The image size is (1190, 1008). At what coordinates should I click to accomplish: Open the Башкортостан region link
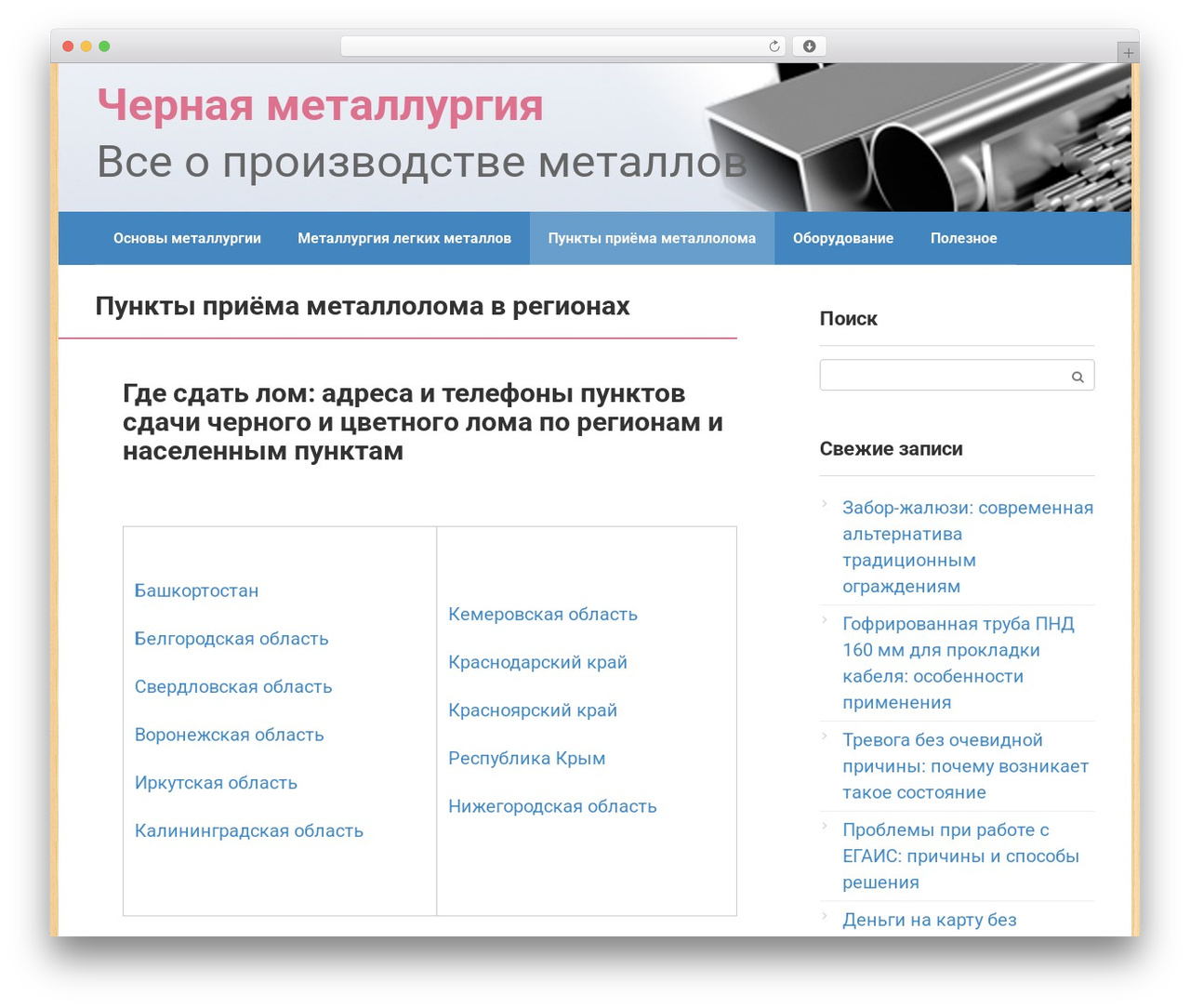click(x=197, y=590)
